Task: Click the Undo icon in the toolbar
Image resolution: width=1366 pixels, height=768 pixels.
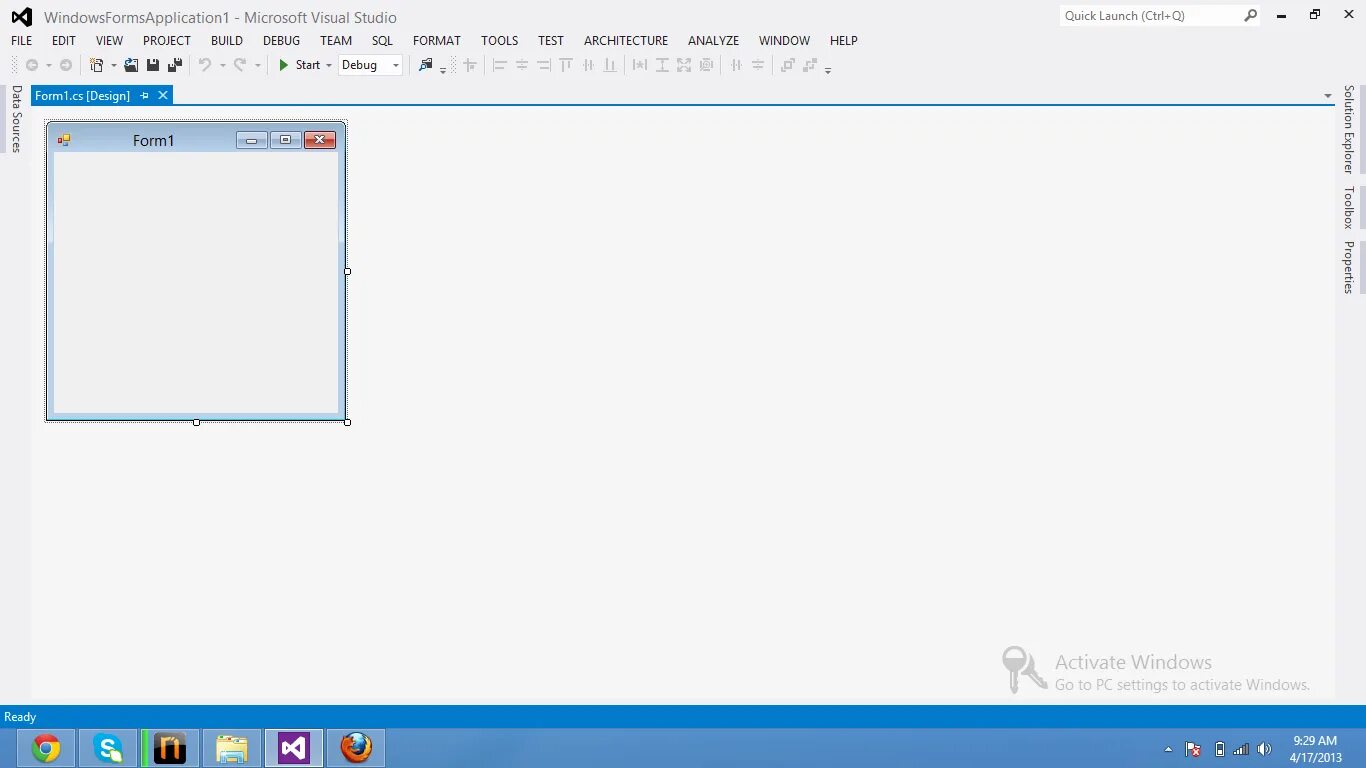Action: click(205, 64)
